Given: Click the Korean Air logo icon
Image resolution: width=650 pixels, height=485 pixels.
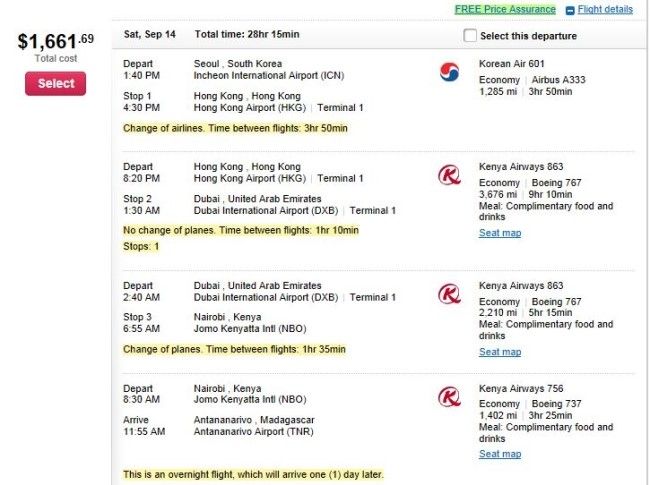Looking at the screenshot, I should tap(449, 70).
